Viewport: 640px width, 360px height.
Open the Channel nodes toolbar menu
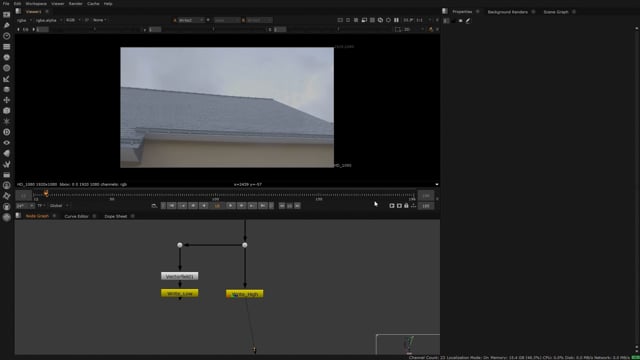tap(7, 47)
